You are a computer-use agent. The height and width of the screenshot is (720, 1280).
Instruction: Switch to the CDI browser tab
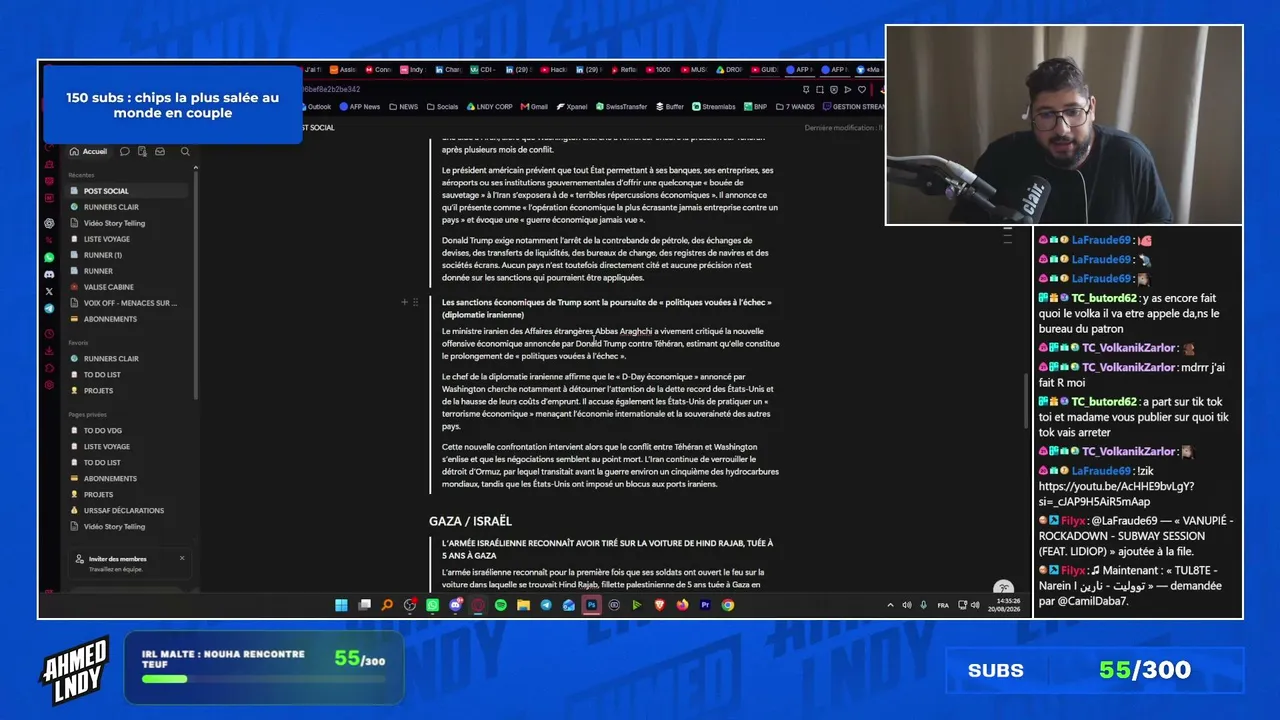point(482,70)
